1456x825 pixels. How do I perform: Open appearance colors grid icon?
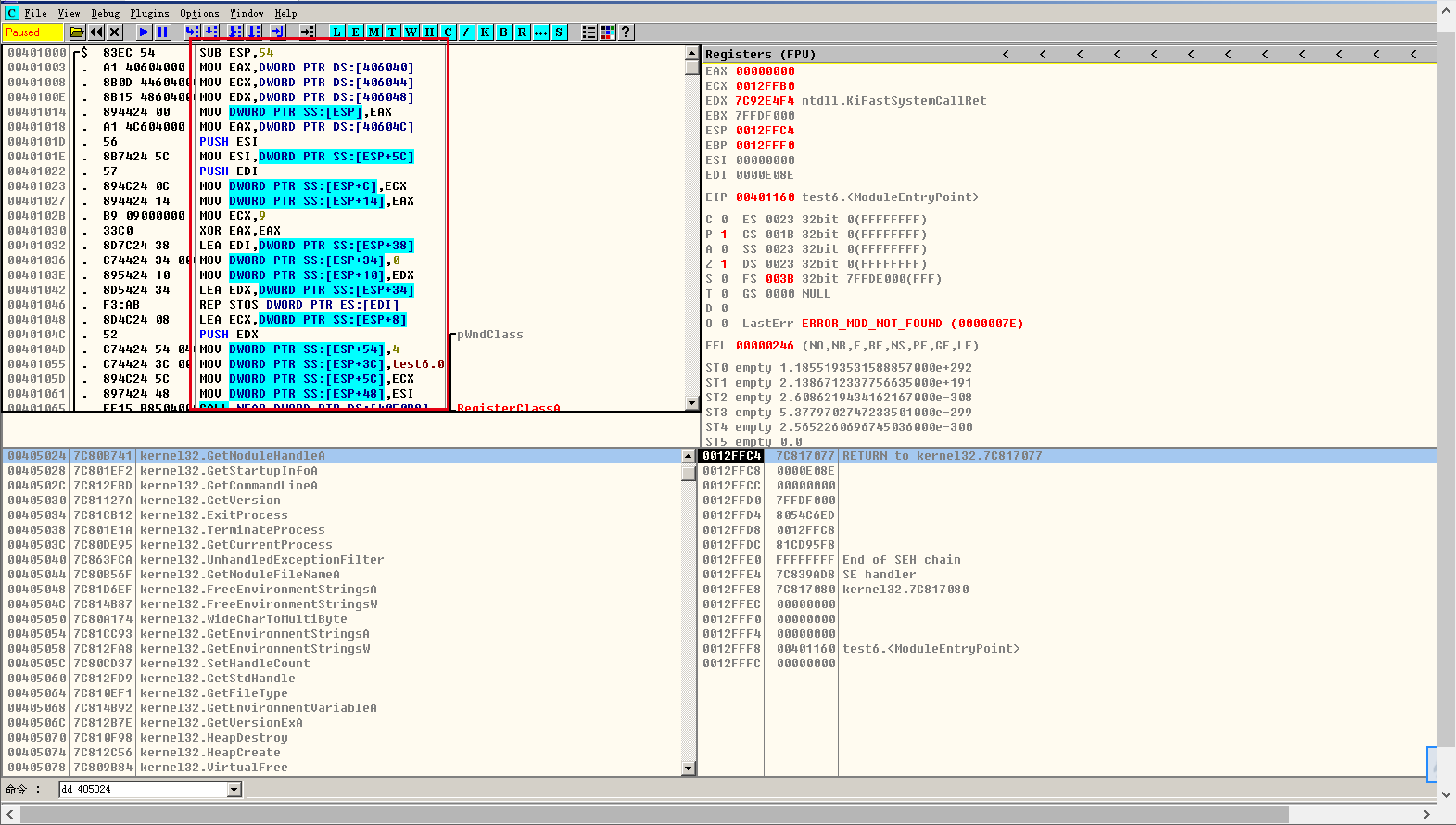tap(607, 32)
